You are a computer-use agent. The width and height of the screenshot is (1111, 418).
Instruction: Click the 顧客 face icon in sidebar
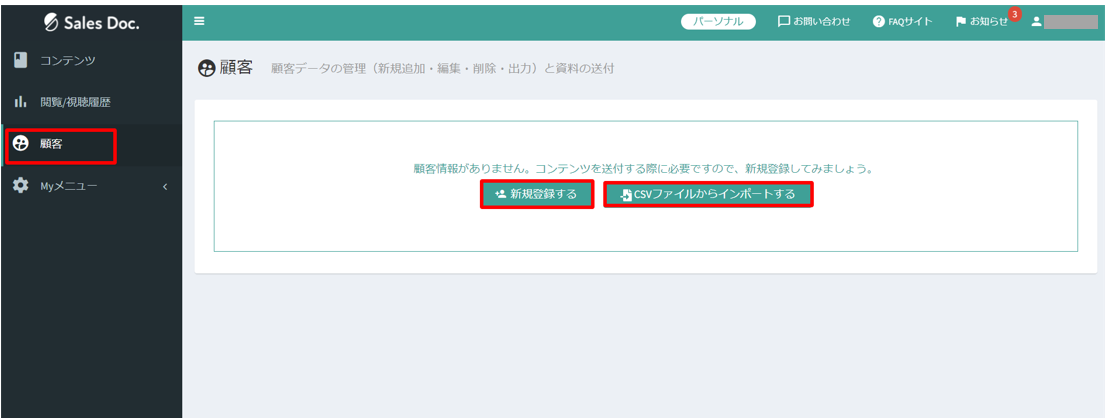tap(20, 145)
